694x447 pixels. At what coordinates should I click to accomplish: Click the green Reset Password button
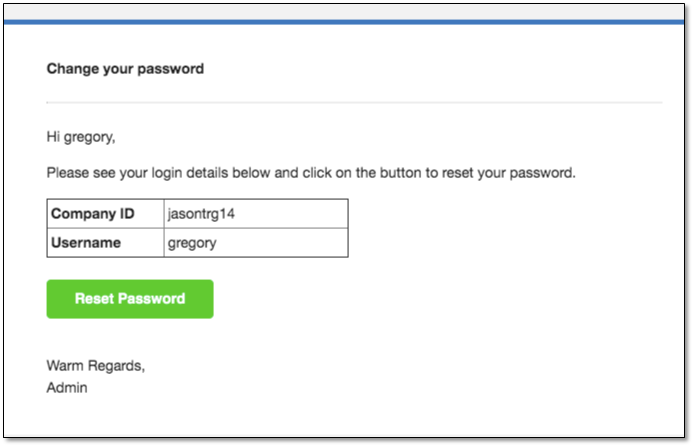click(x=130, y=299)
